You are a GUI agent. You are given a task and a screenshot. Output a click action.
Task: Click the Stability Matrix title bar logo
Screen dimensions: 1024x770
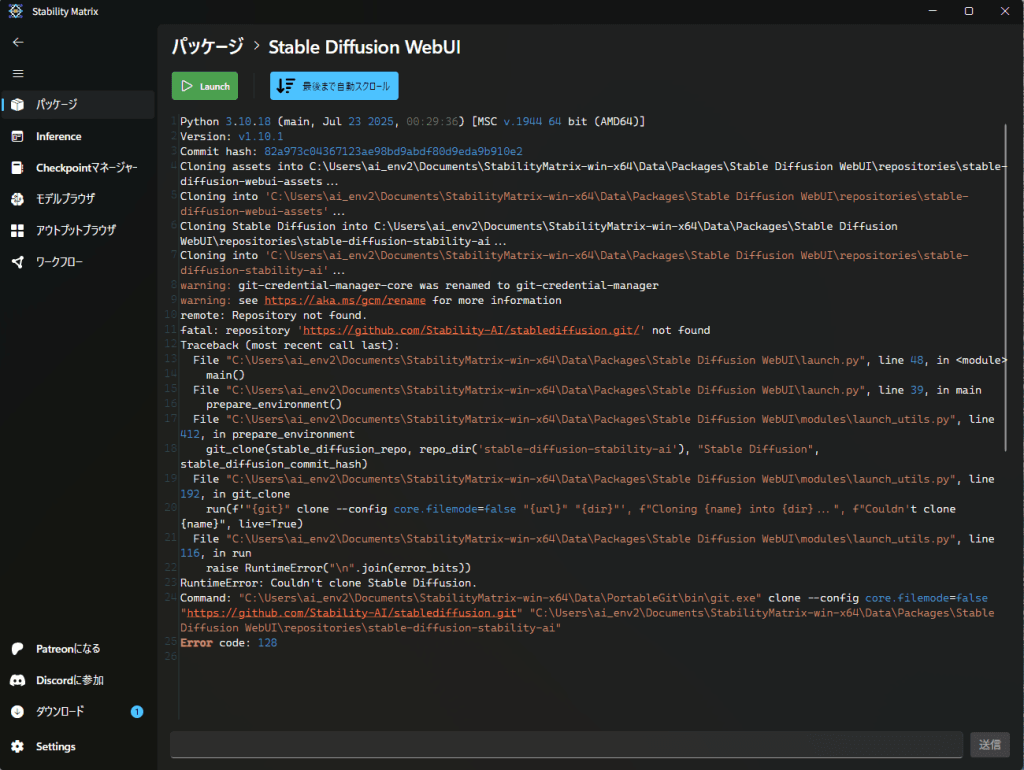[15, 11]
